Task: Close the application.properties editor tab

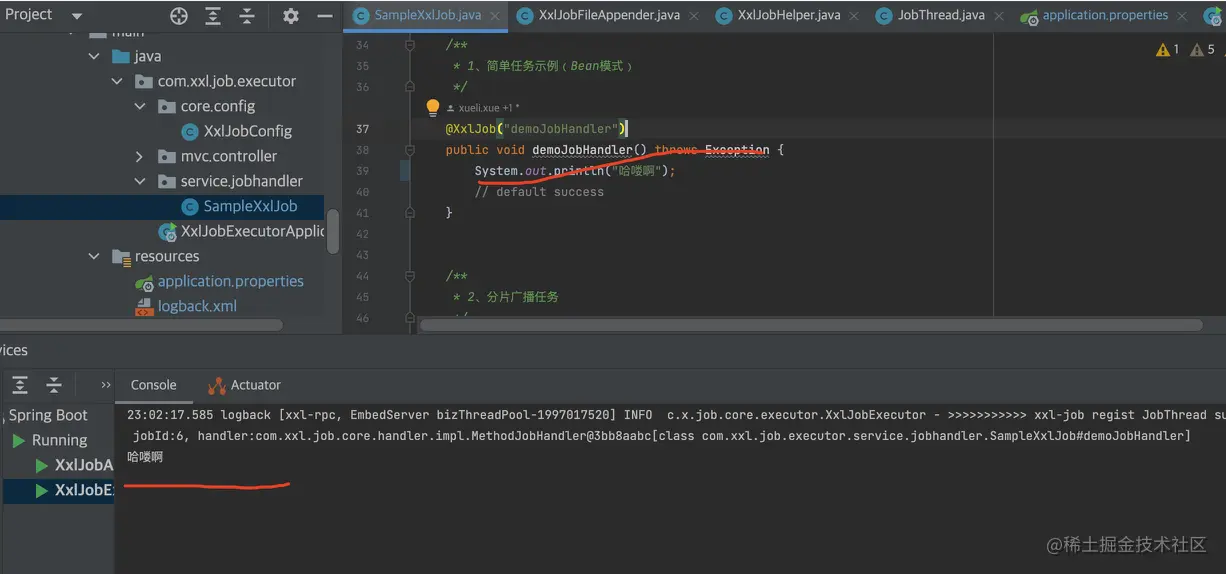Action: point(1182,17)
